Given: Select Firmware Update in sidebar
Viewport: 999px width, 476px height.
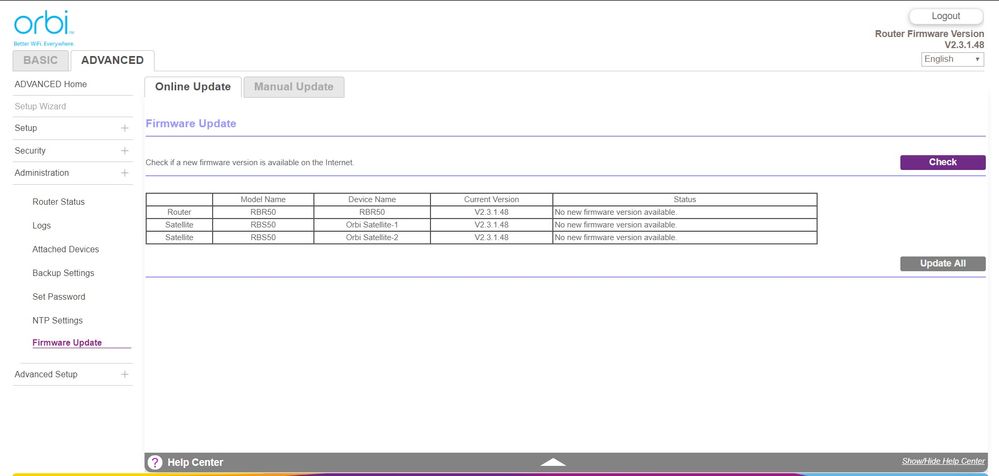Looking at the screenshot, I should pyautogui.click(x=67, y=343).
